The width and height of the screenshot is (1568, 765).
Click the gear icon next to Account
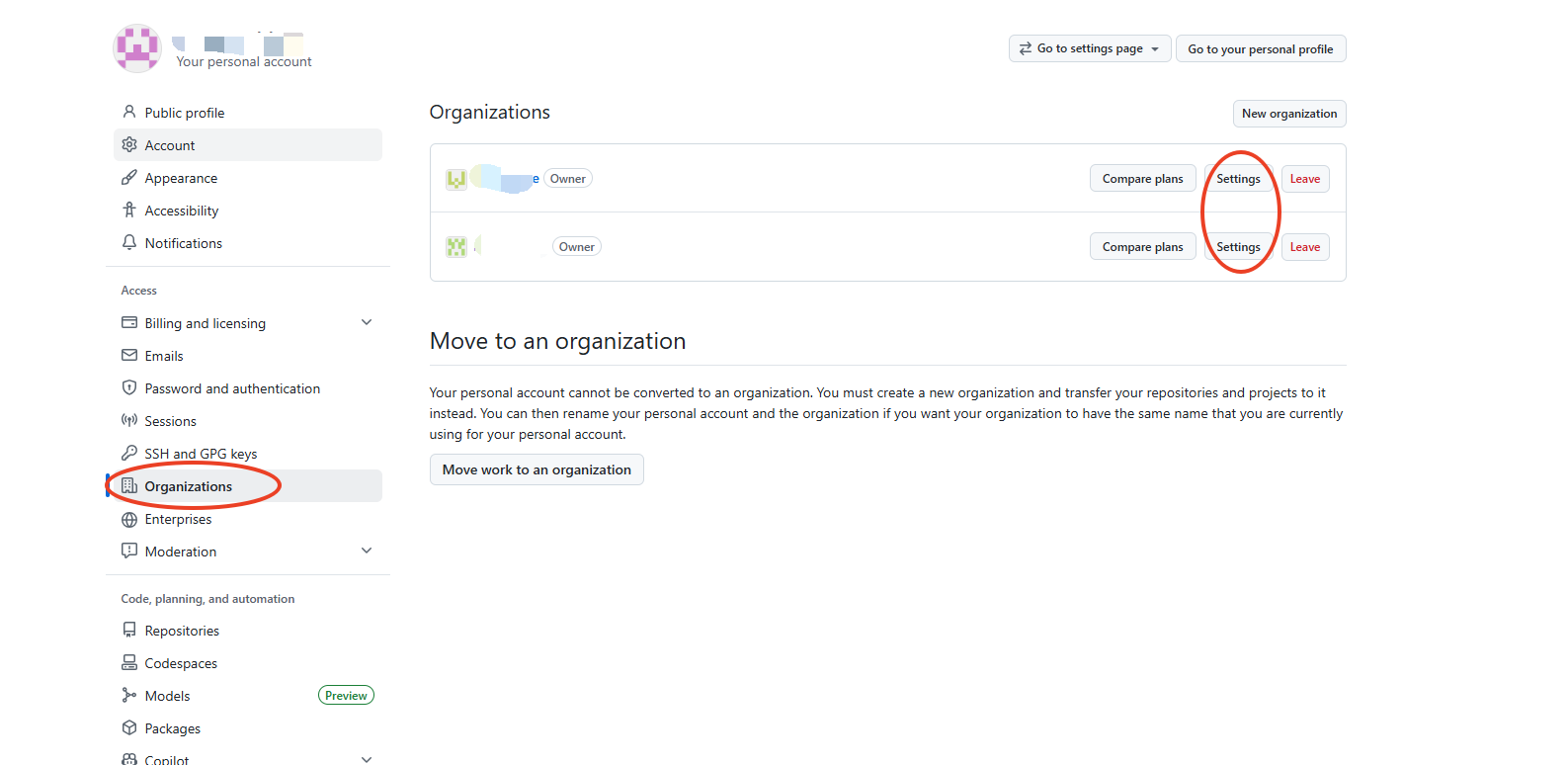tap(129, 144)
